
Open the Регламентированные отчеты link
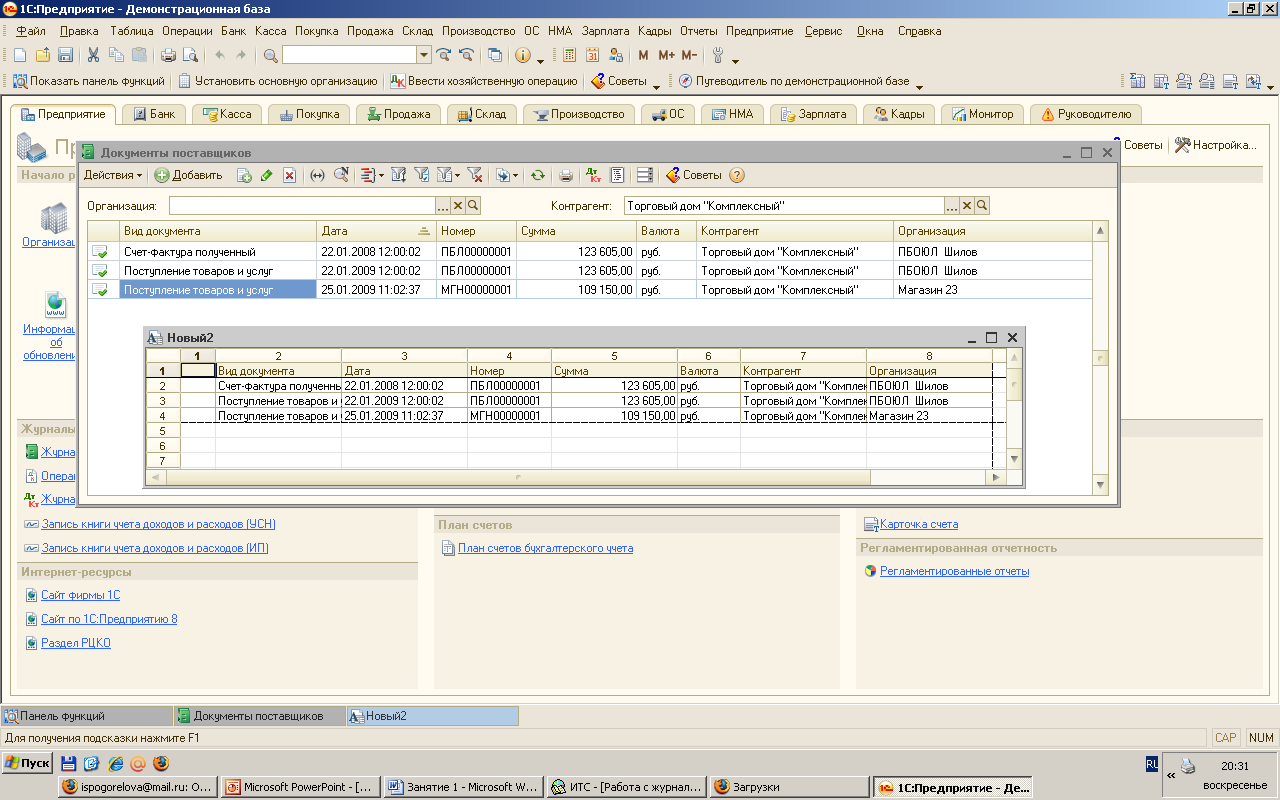(x=954, y=571)
